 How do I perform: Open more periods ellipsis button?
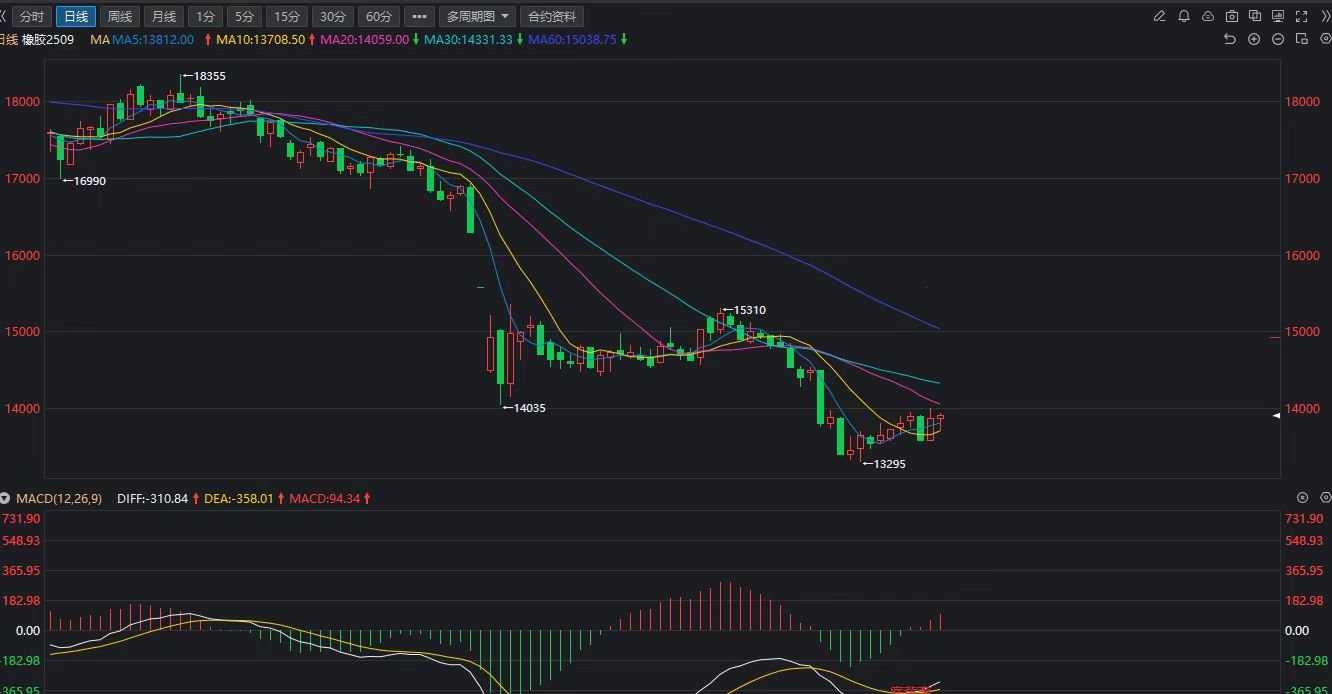tap(419, 17)
